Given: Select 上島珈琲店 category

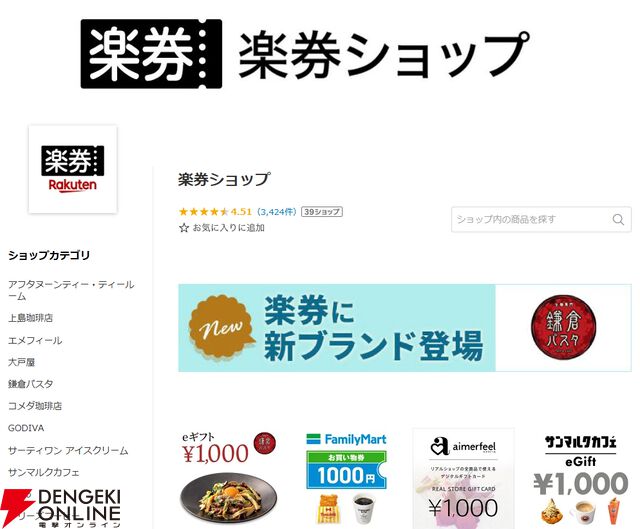Looking at the screenshot, I should click(x=31, y=318).
